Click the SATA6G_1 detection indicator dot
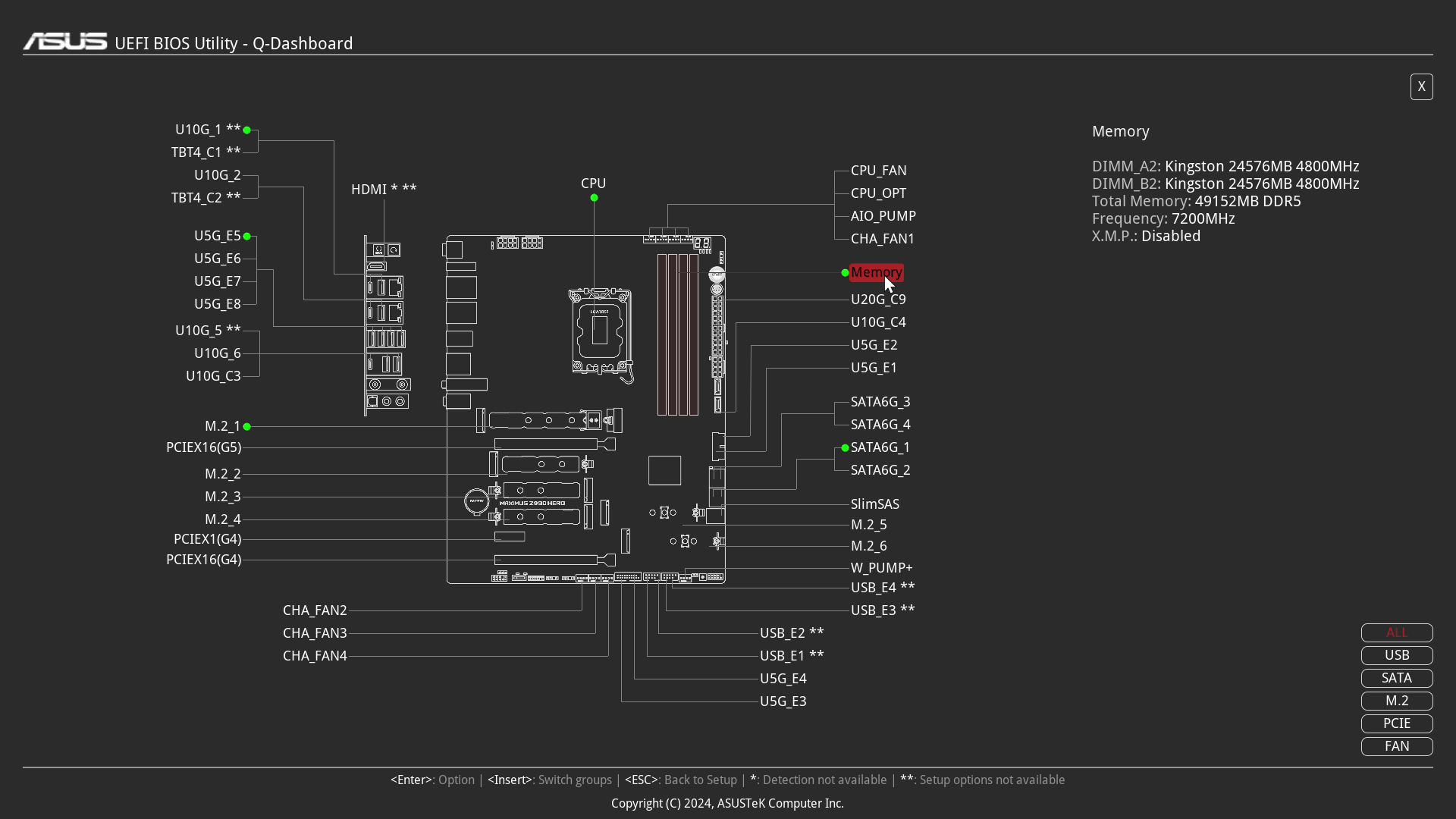Image resolution: width=1456 pixels, height=819 pixels. click(x=844, y=448)
